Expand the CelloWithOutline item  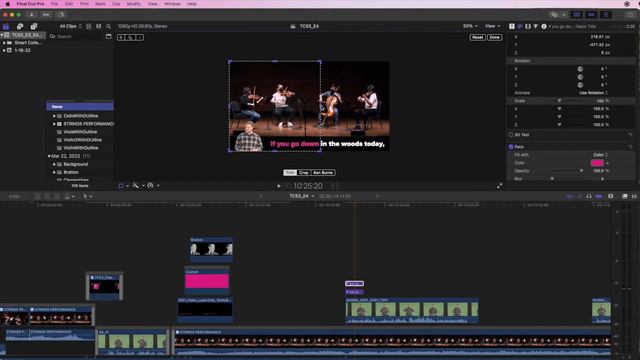pos(54,116)
